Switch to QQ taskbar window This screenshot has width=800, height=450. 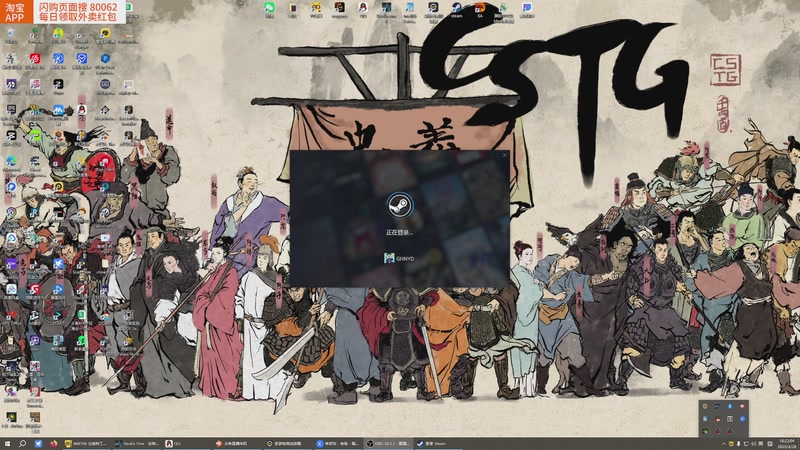tap(186, 444)
